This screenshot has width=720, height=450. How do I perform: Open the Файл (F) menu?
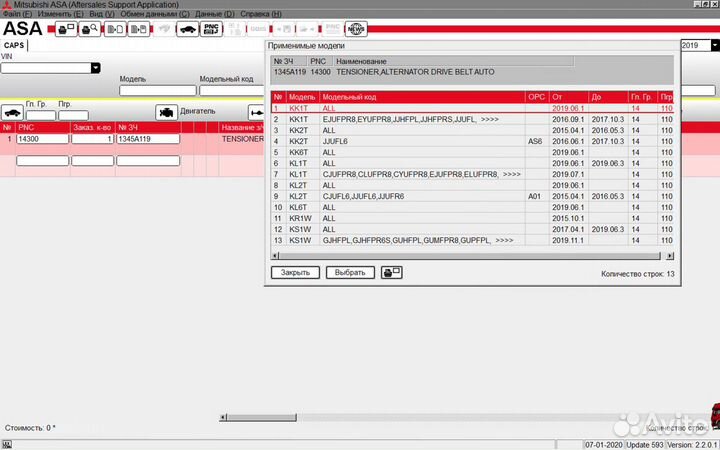17,15
